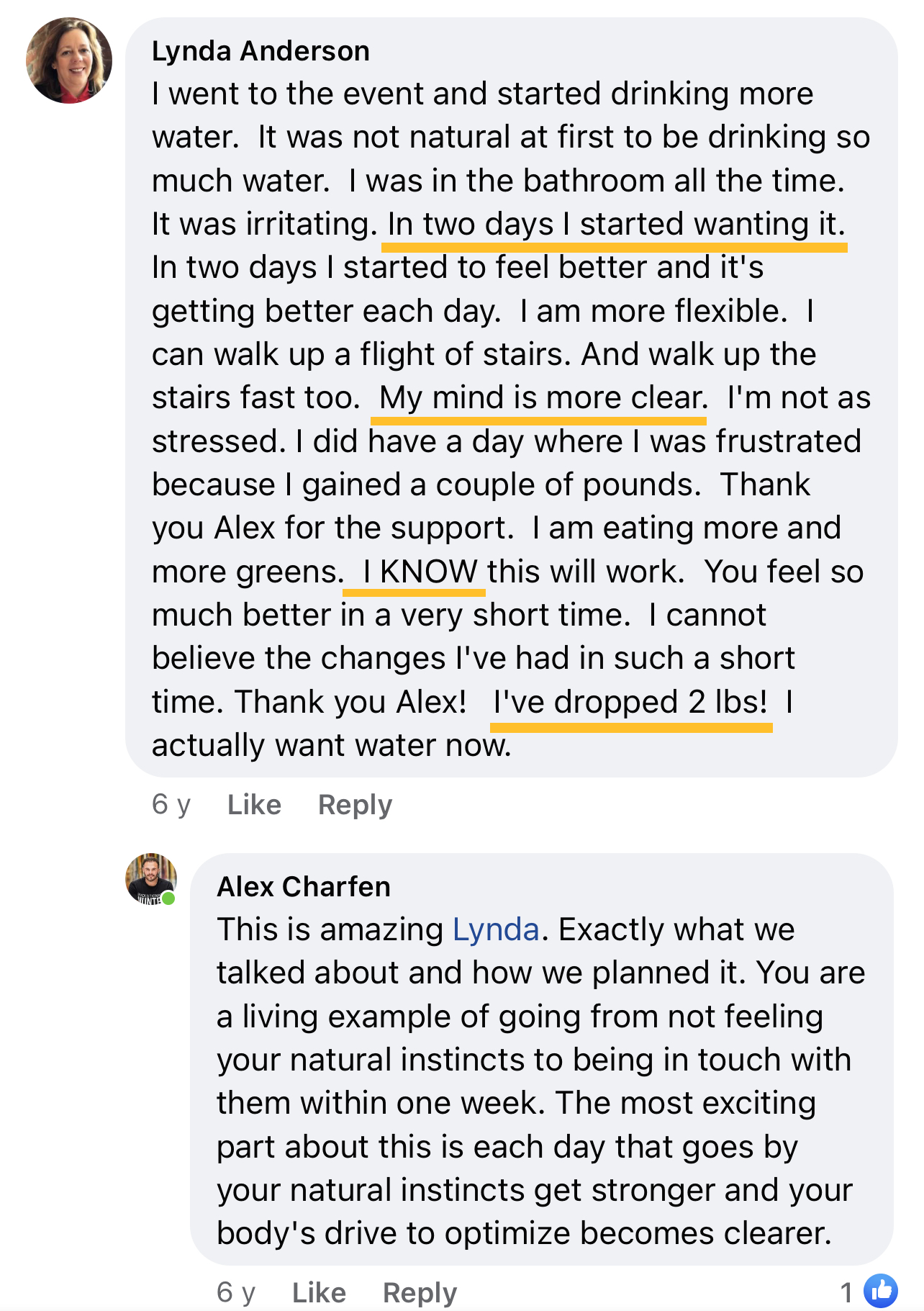Reply to Lynda Anderson's comment
Viewport: 924px width, 1311px height.
pyautogui.click(x=355, y=804)
